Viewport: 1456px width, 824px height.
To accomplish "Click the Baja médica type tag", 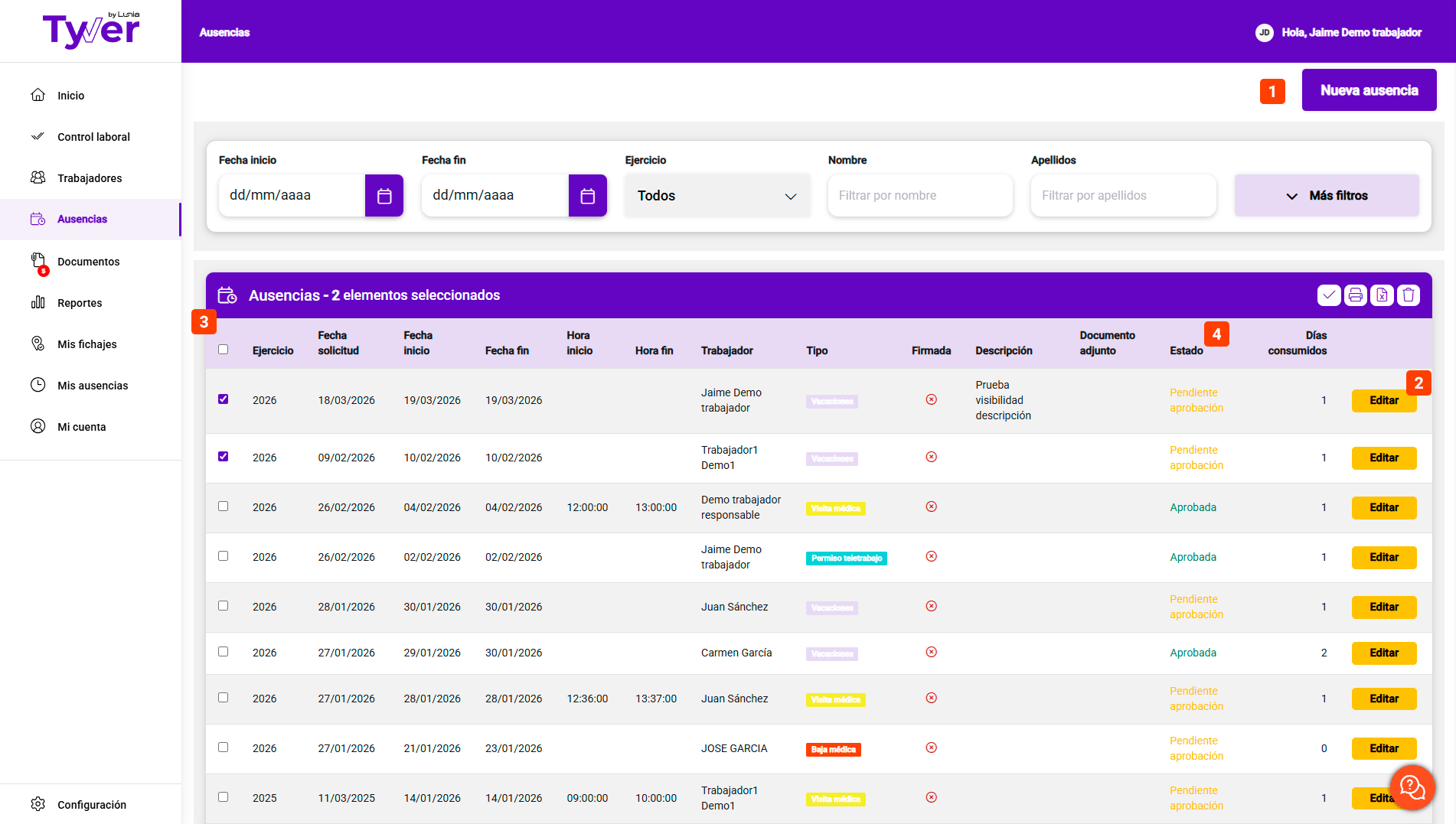I will click(x=833, y=750).
